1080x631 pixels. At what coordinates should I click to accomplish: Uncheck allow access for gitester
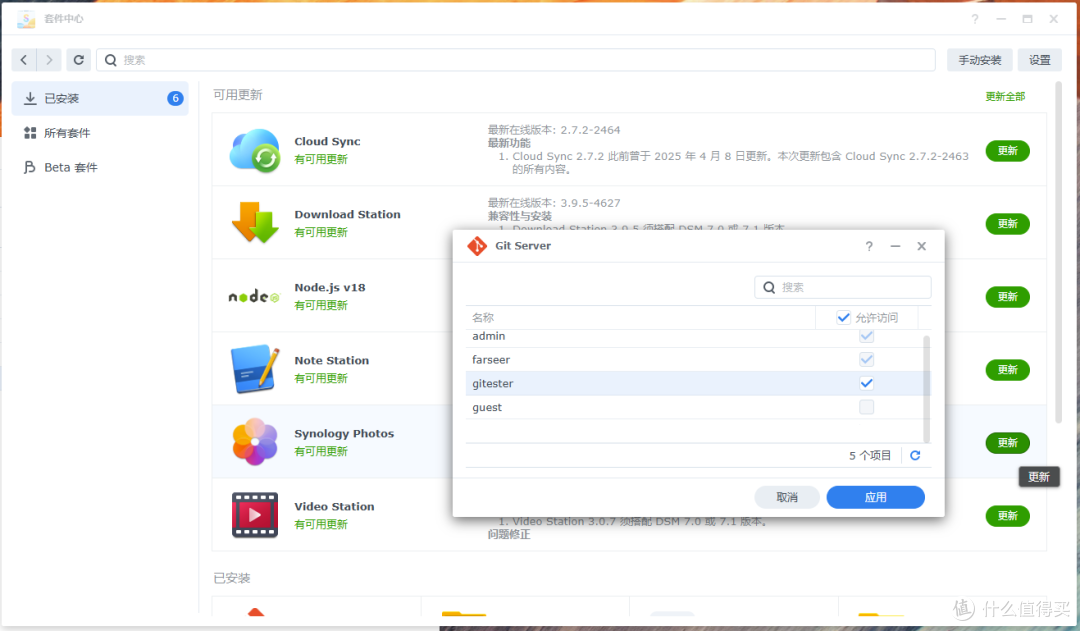click(866, 383)
